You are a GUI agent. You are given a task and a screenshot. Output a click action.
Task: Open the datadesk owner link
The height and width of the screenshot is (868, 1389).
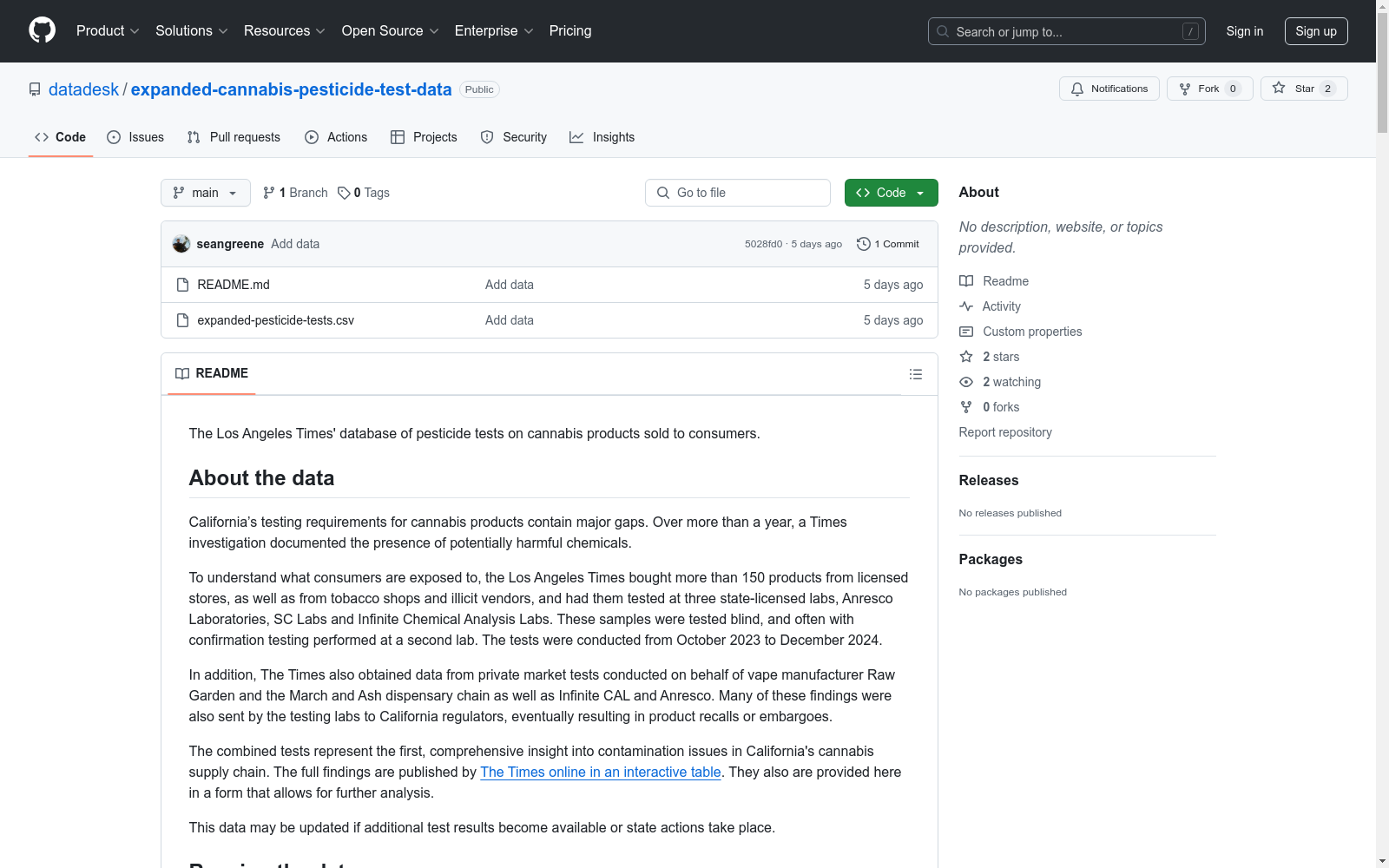point(83,89)
